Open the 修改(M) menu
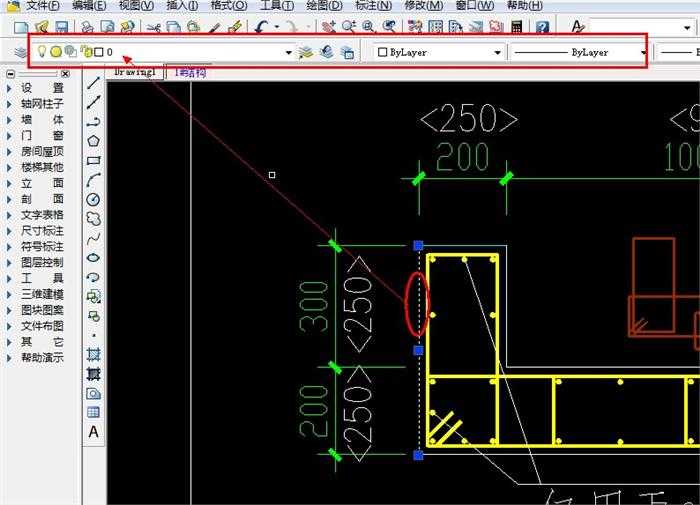 click(x=423, y=6)
